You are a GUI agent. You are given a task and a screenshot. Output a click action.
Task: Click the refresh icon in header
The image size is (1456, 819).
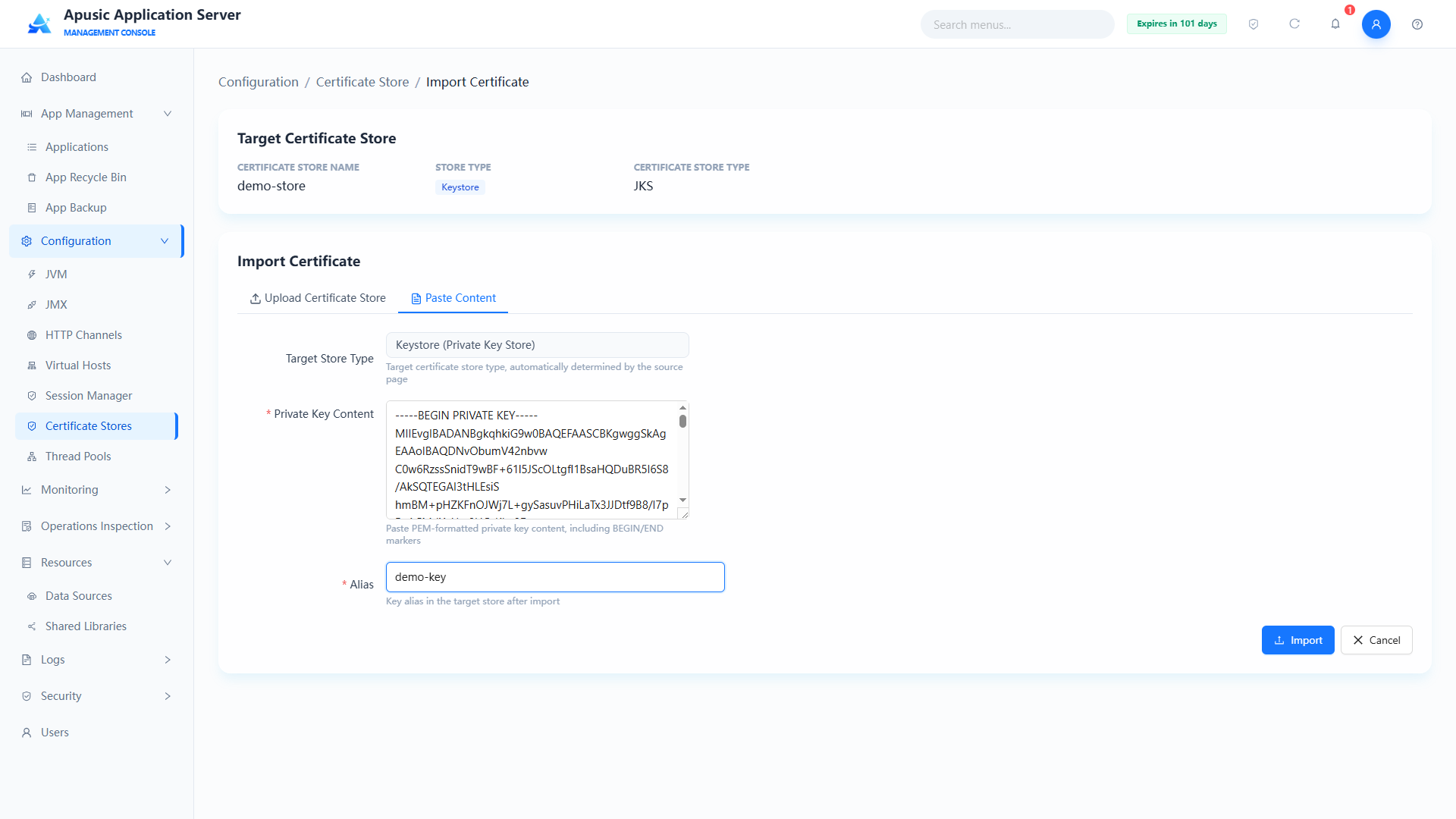[x=1294, y=24]
